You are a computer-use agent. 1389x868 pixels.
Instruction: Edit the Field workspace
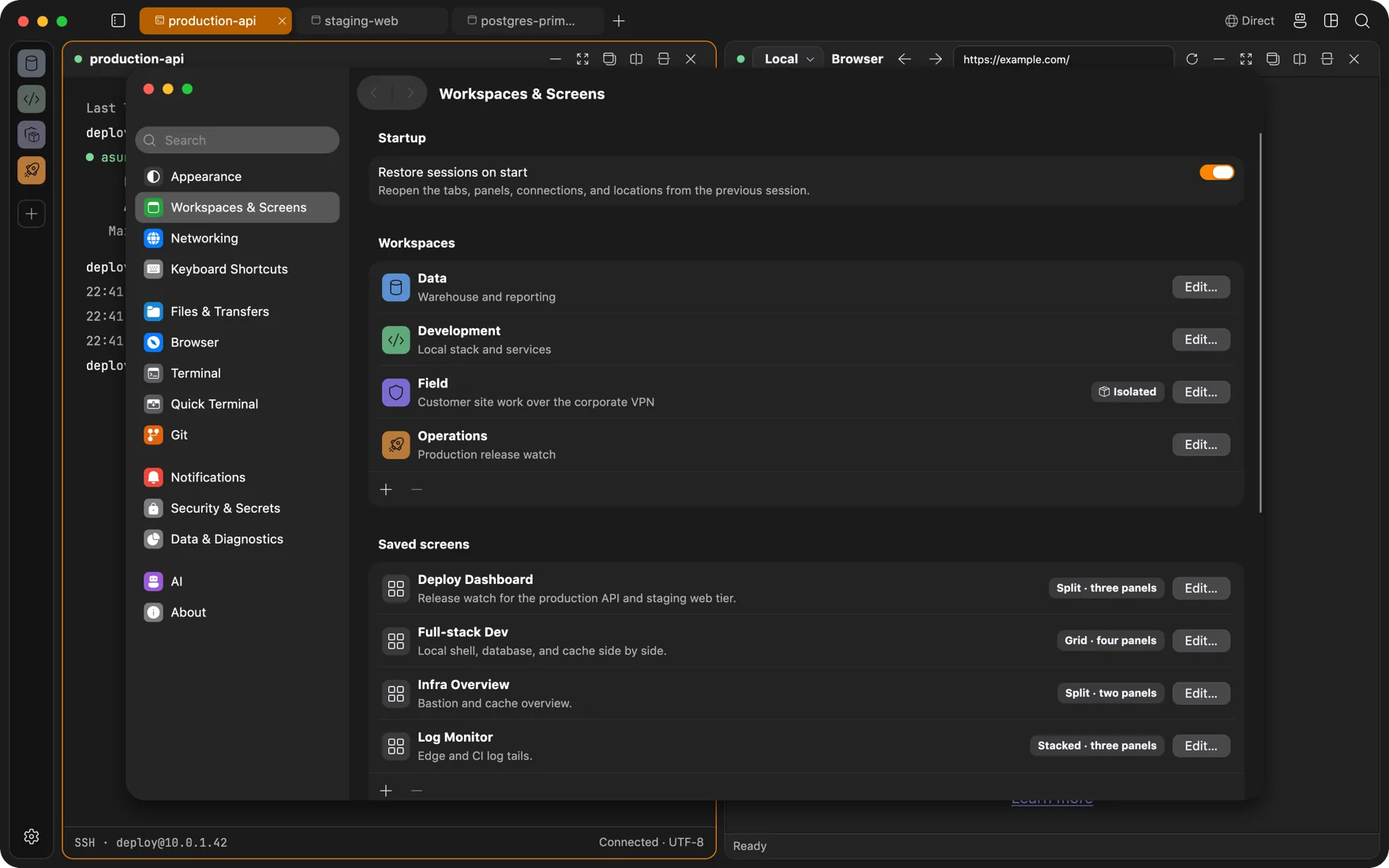(1200, 392)
